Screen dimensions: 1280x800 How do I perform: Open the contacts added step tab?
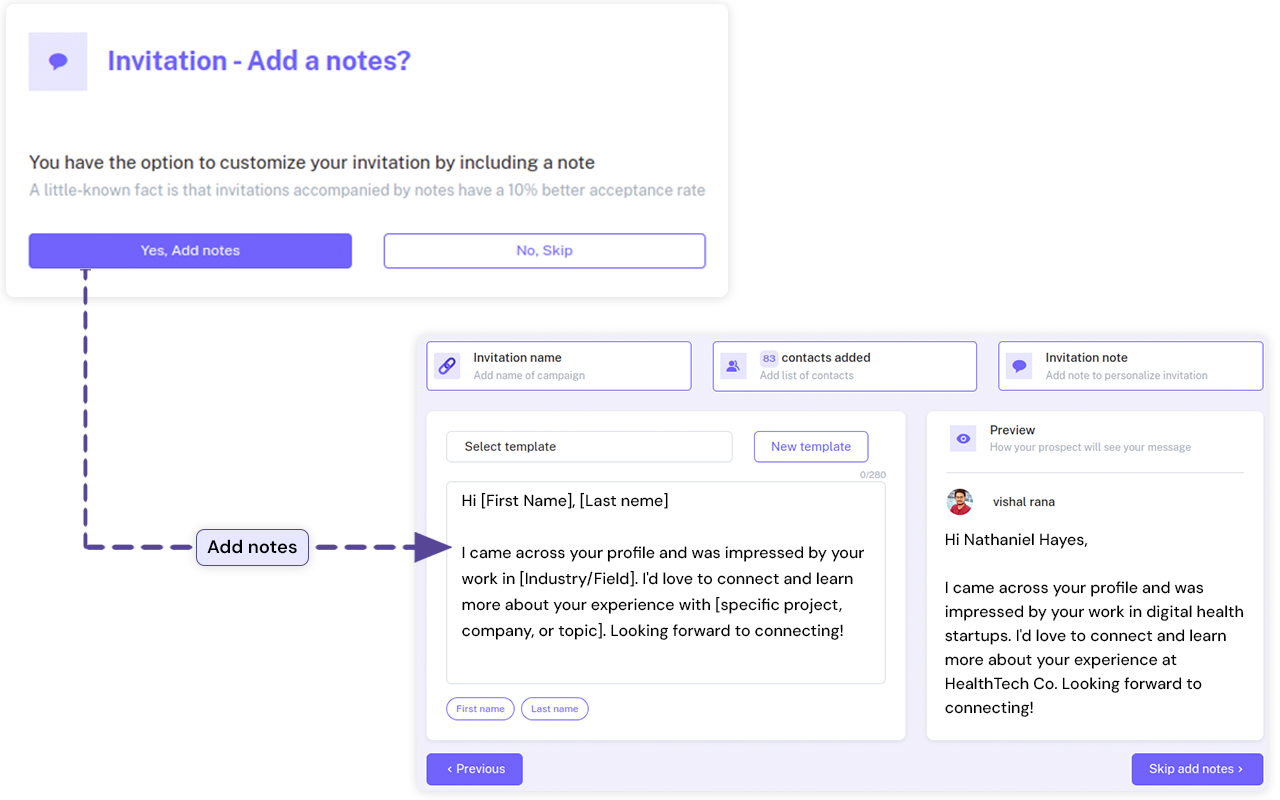845,366
